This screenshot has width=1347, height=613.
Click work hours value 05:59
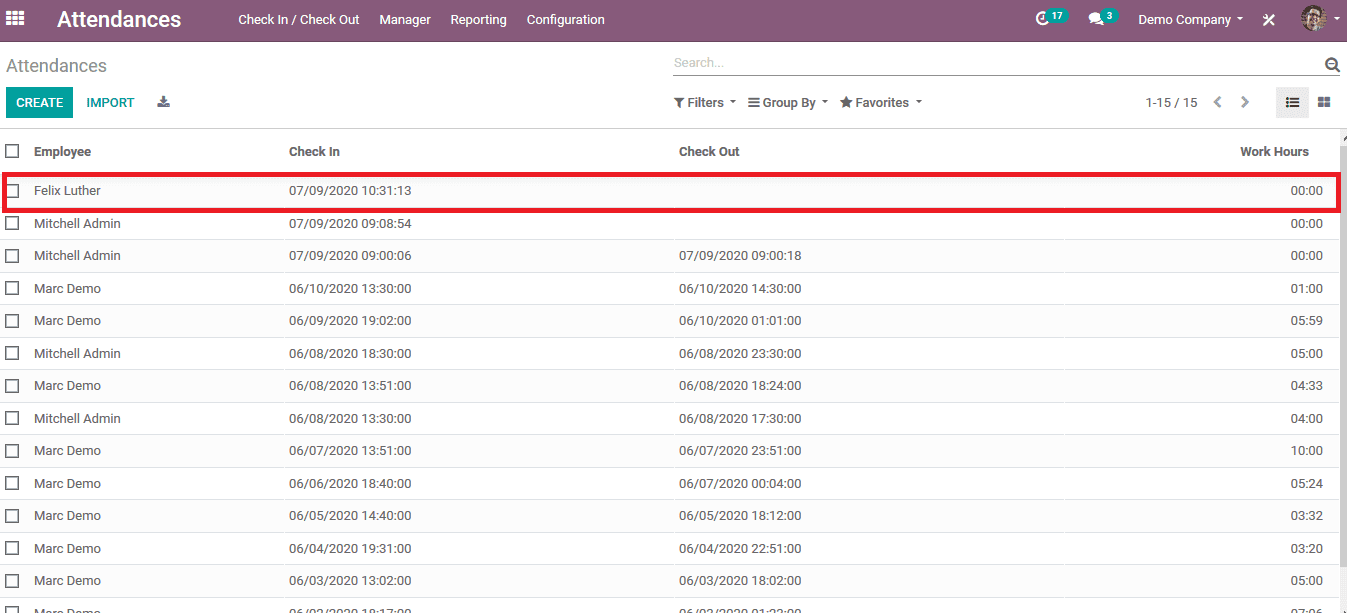1306,321
